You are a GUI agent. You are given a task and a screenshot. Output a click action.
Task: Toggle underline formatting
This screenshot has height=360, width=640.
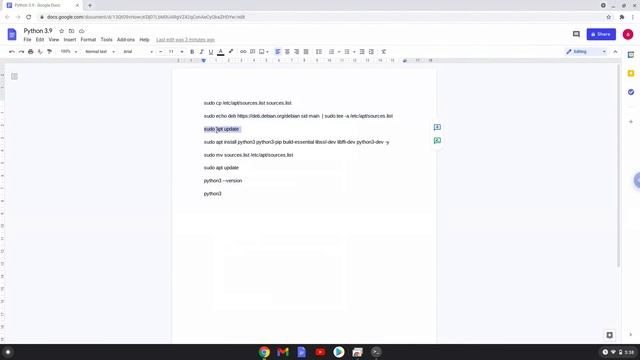[211, 52]
